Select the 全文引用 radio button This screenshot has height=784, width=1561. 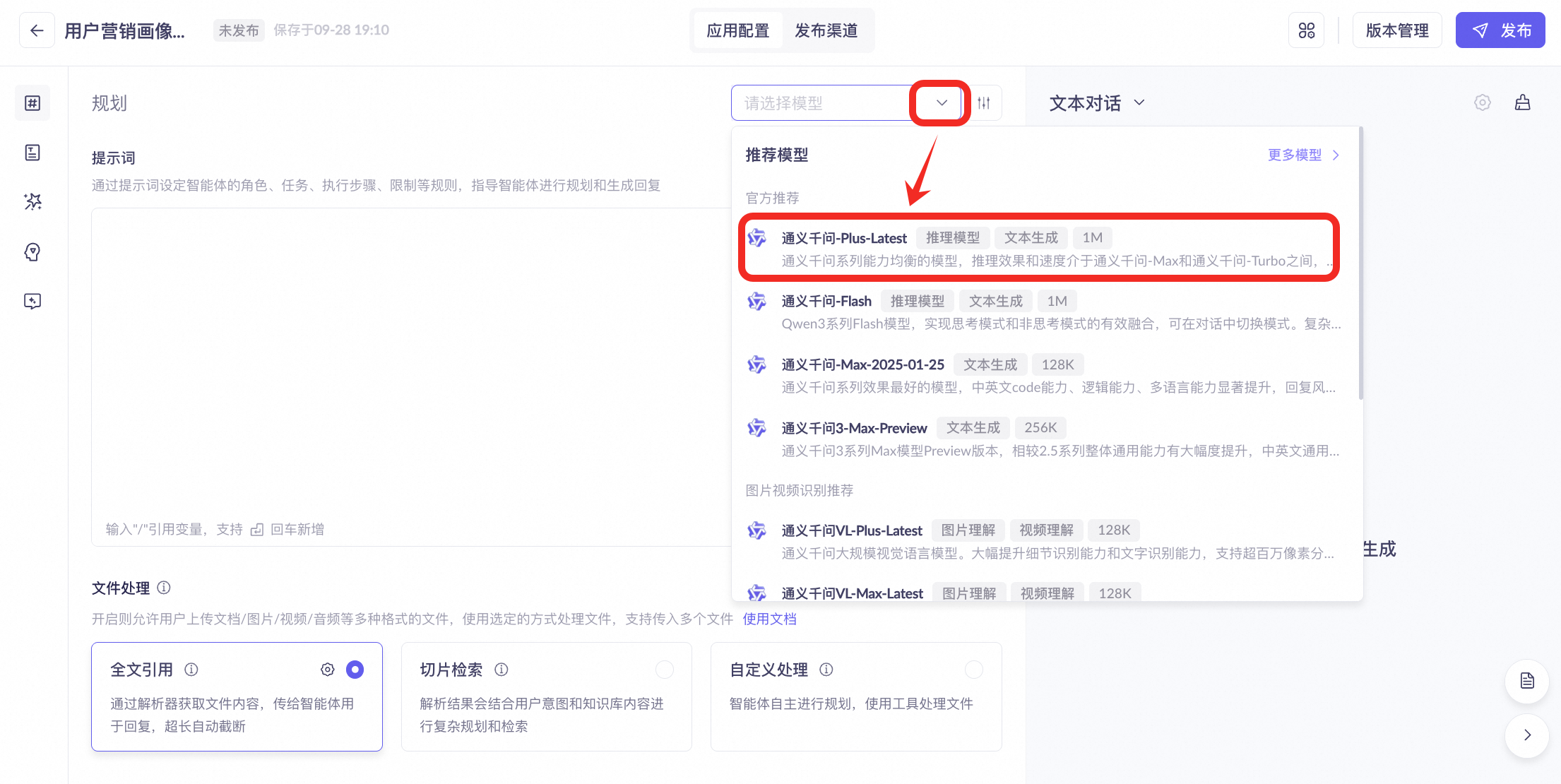(355, 669)
